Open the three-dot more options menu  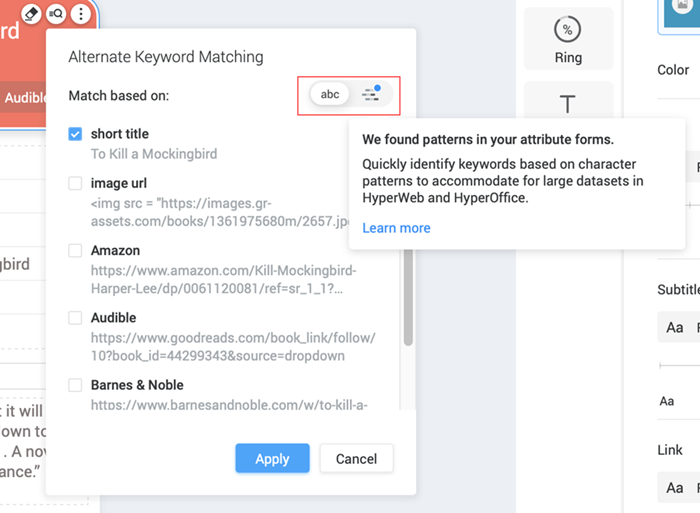[81, 14]
